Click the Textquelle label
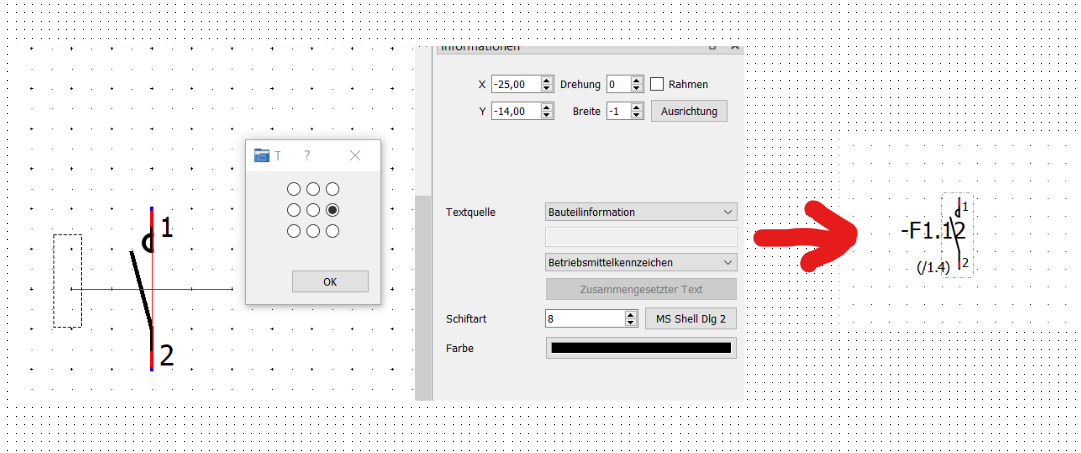 click(x=471, y=212)
